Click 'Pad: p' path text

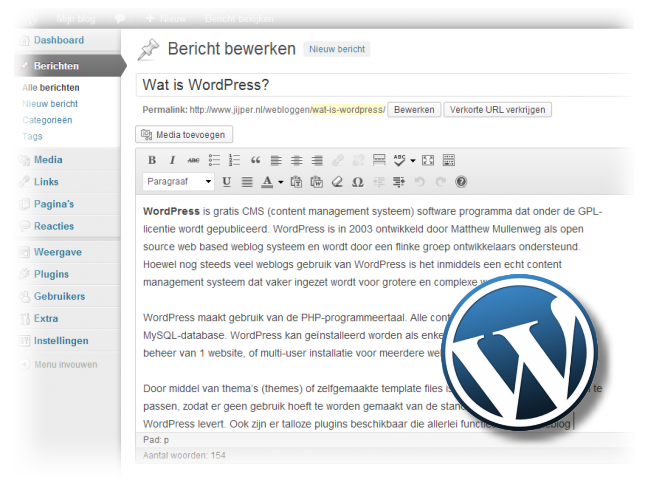(x=156, y=440)
